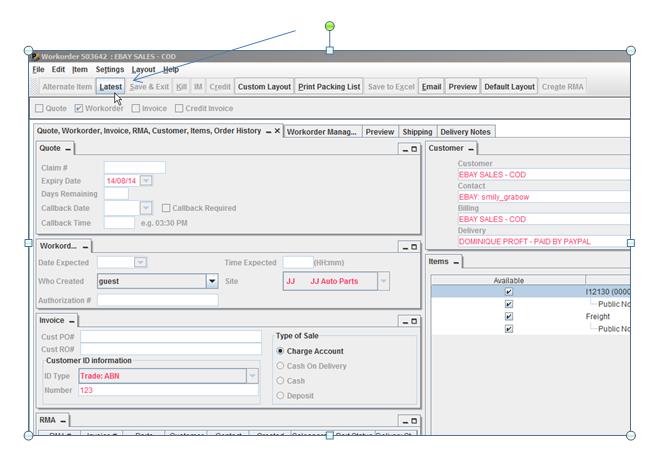Click the green rotation handle above the image
Viewport: 648px width, 460px height.
[330, 26]
